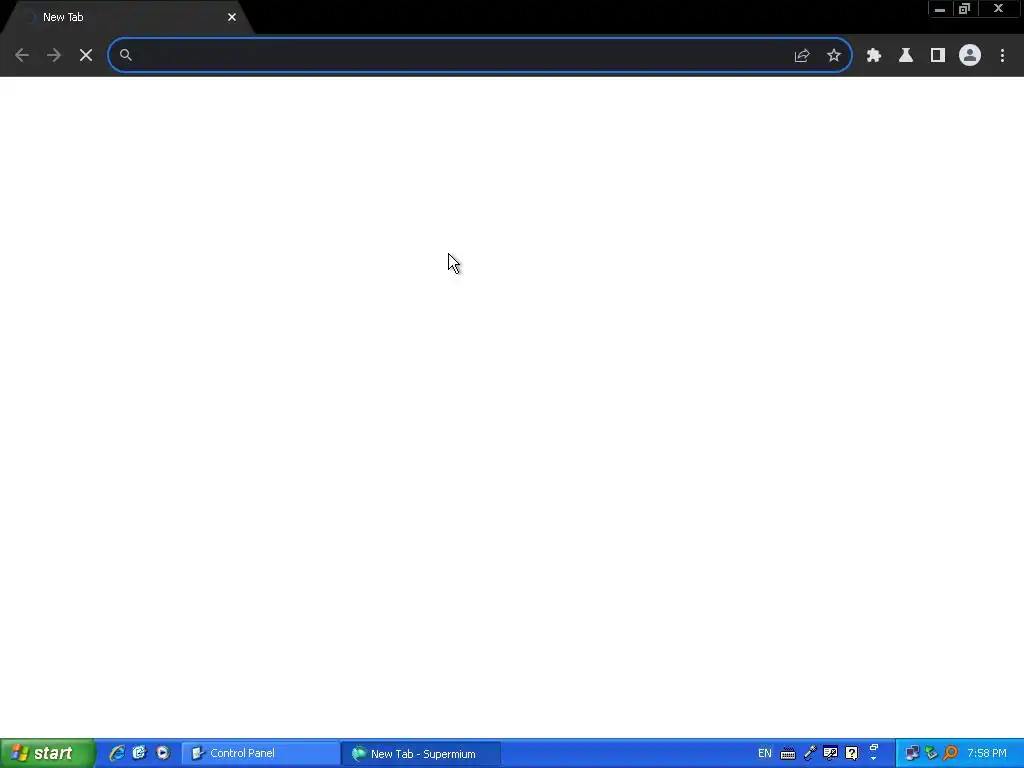This screenshot has width=1024, height=768.
Task: Click the search icon in address bar
Action: point(125,56)
